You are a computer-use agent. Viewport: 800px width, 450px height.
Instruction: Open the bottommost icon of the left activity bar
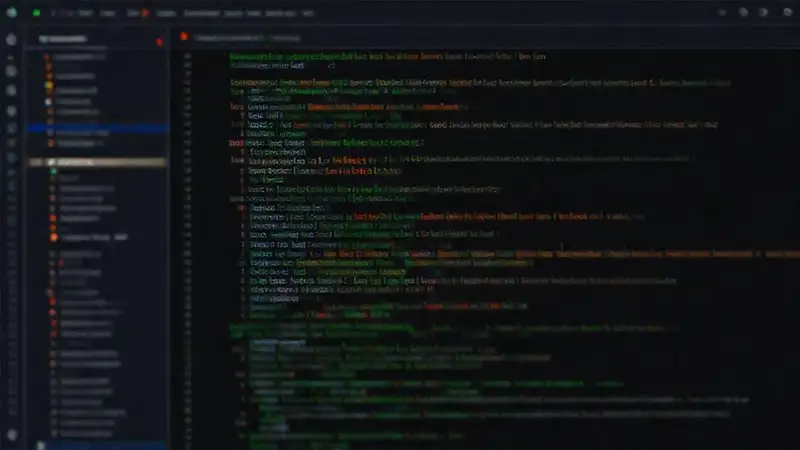point(12,434)
